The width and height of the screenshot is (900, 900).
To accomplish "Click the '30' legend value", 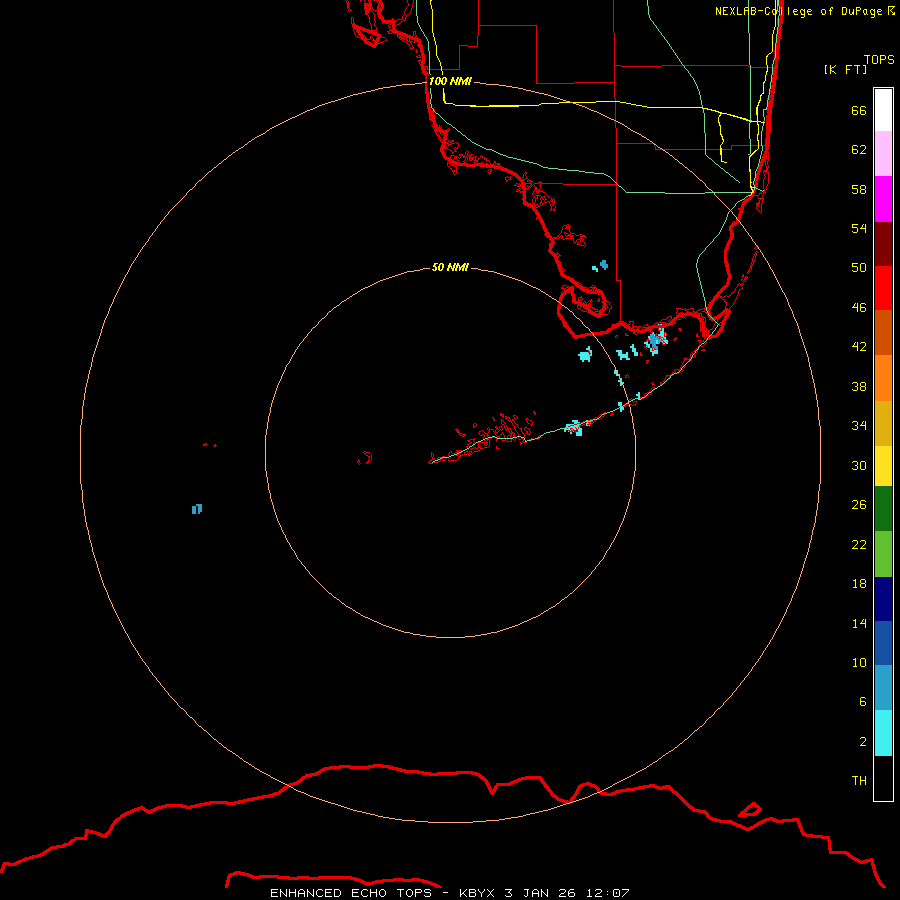I will coord(859,465).
